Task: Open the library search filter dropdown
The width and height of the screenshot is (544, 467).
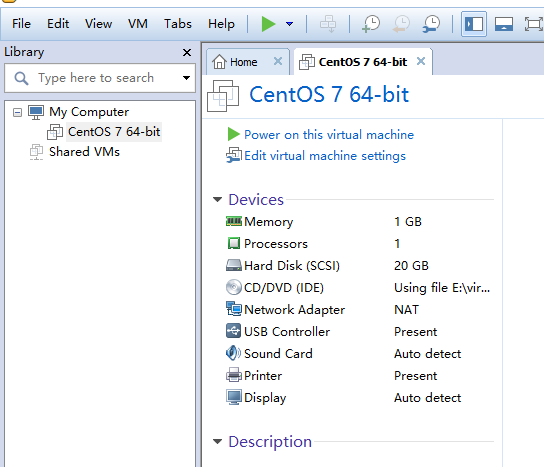Action: click(x=187, y=78)
